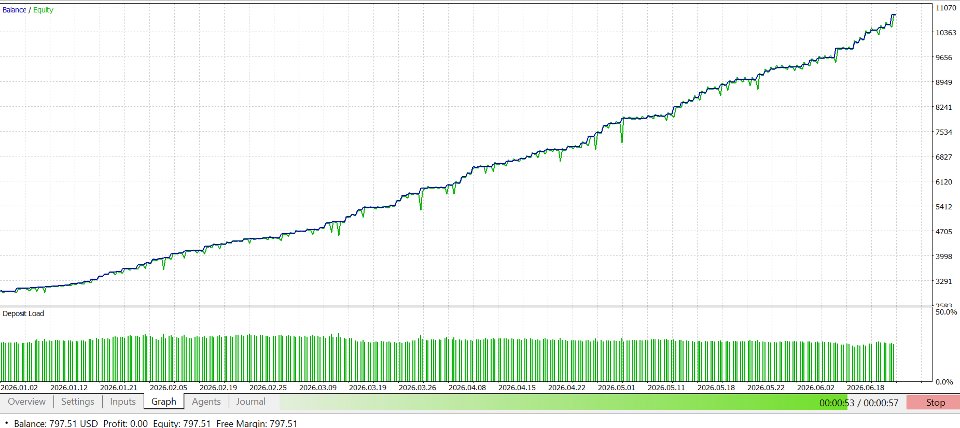Open the Journal tab
Viewport: 960px width, 428px height.
[x=251, y=402]
